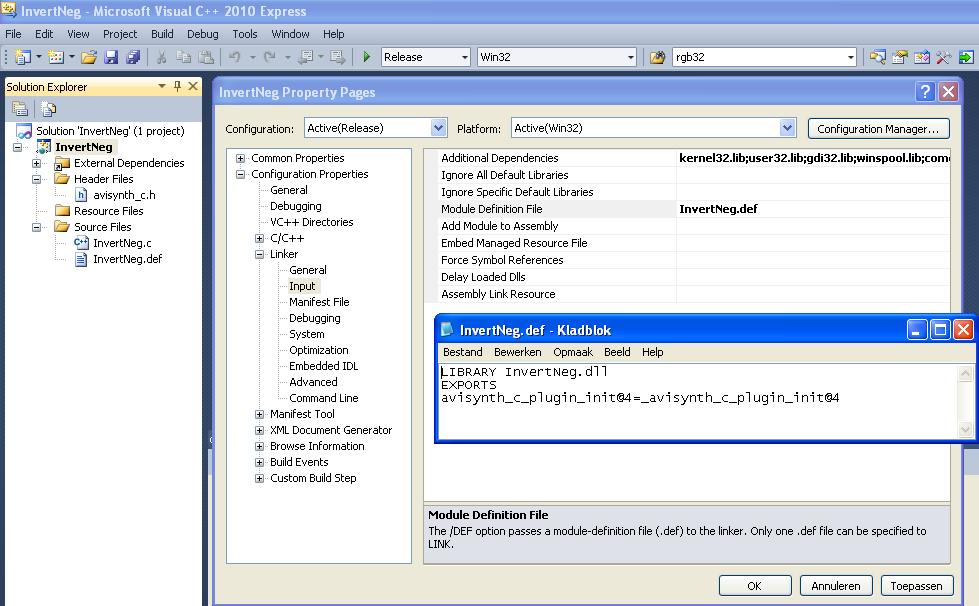Open the Solution Explorer window position dropdown arrow

(162, 86)
